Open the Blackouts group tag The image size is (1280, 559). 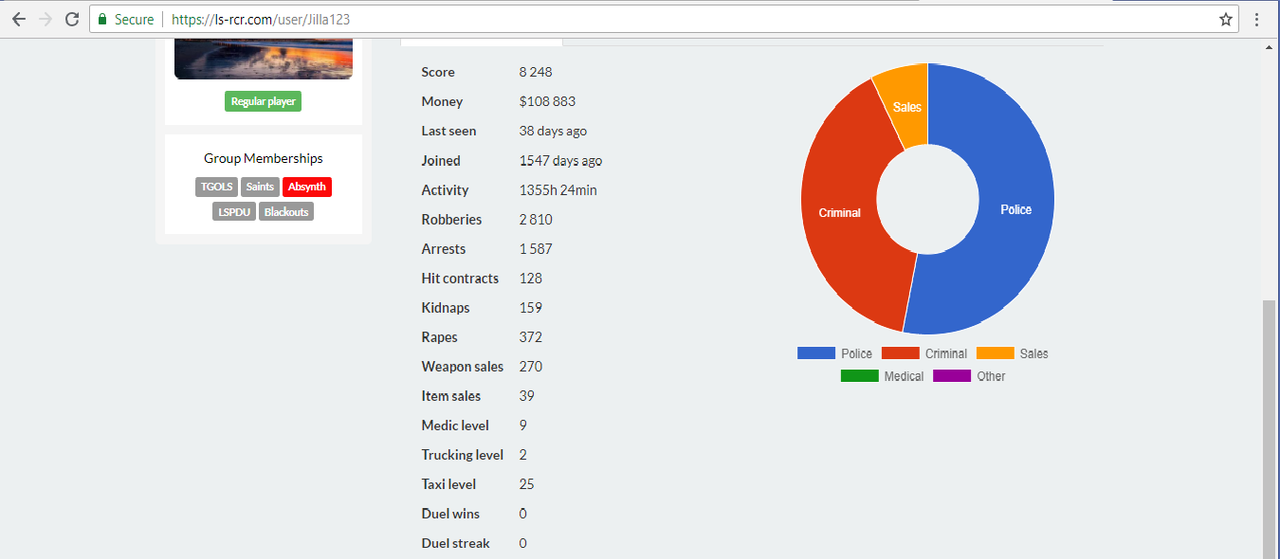(286, 212)
